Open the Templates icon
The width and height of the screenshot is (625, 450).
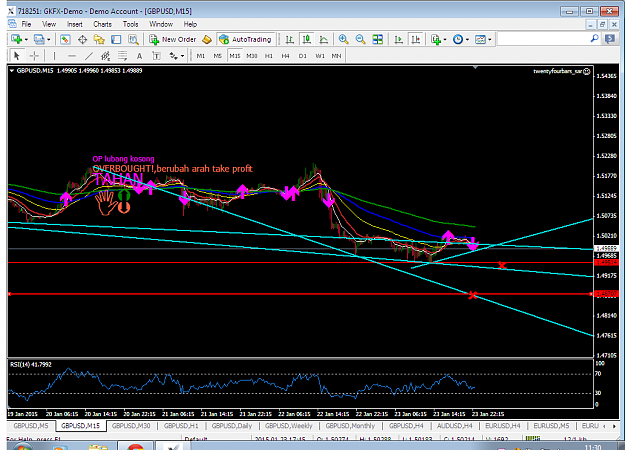[480, 39]
